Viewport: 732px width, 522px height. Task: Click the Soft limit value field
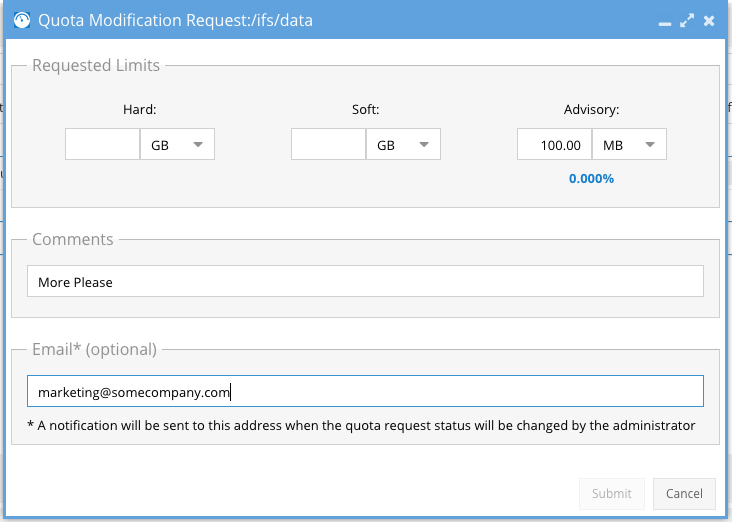[x=329, y=144]
